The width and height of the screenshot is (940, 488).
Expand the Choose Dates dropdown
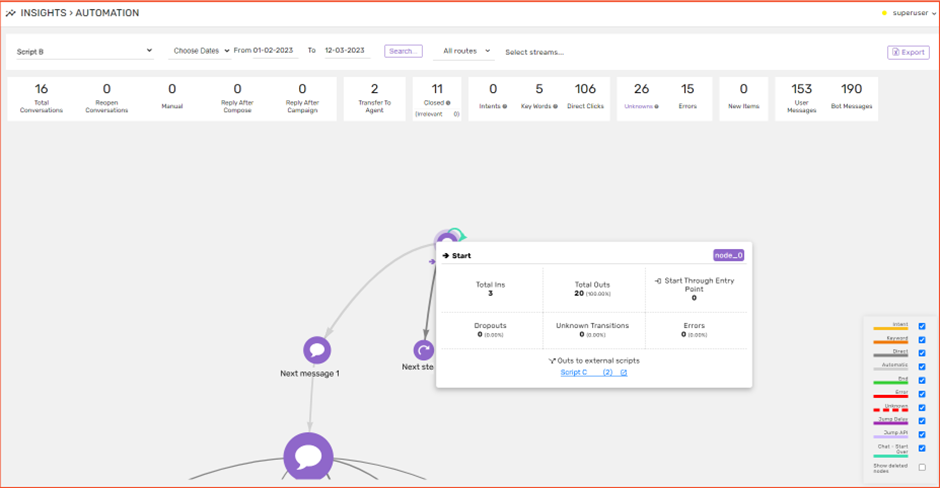(201, 51)
